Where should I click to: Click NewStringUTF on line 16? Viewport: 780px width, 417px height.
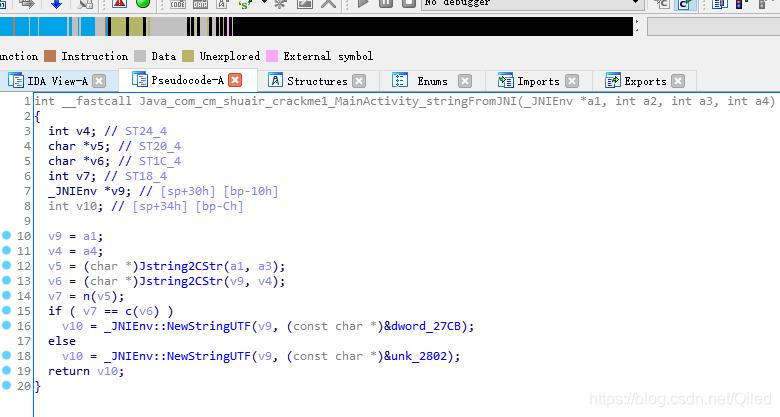tap(209, 326)
